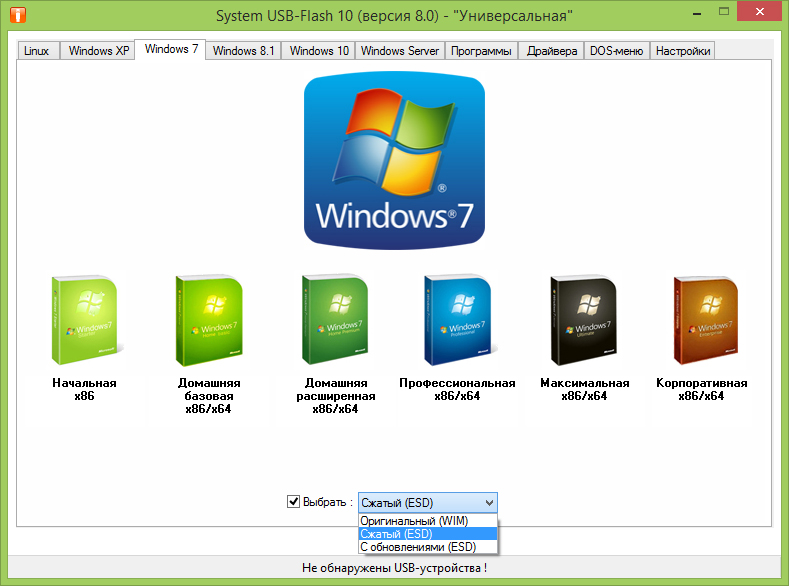Click the Корпоративная x86/x64 label
This screenshot has width=789, height=586.
[x=701, y=389]
